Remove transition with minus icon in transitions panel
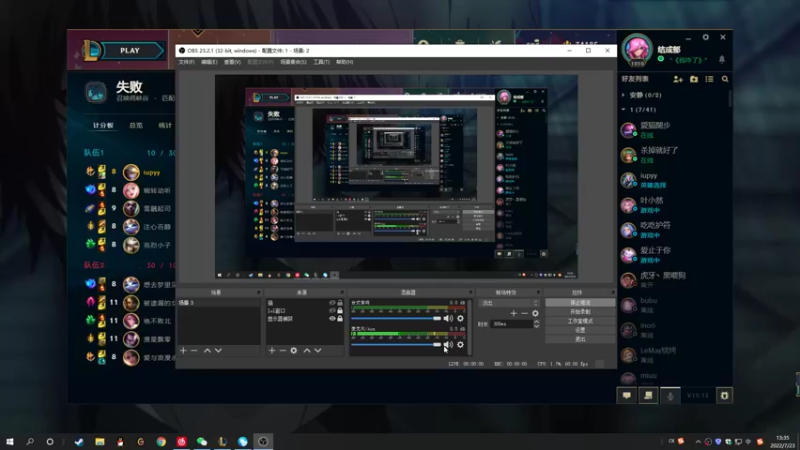Image resolution: width=800 pixels, height=450 pixels. pos(524,313)
